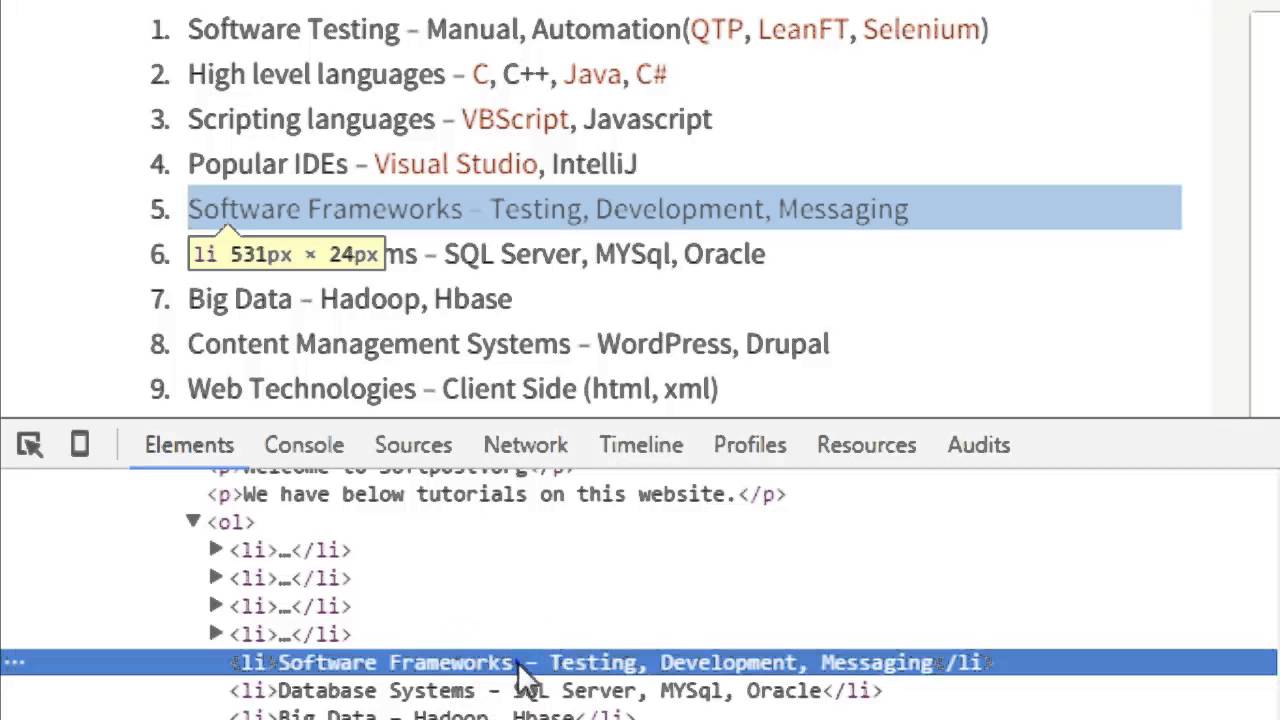This screenshot has height=720, width=1280.
Task: Expand the first li node under ol
Action: tap(215, 549)
